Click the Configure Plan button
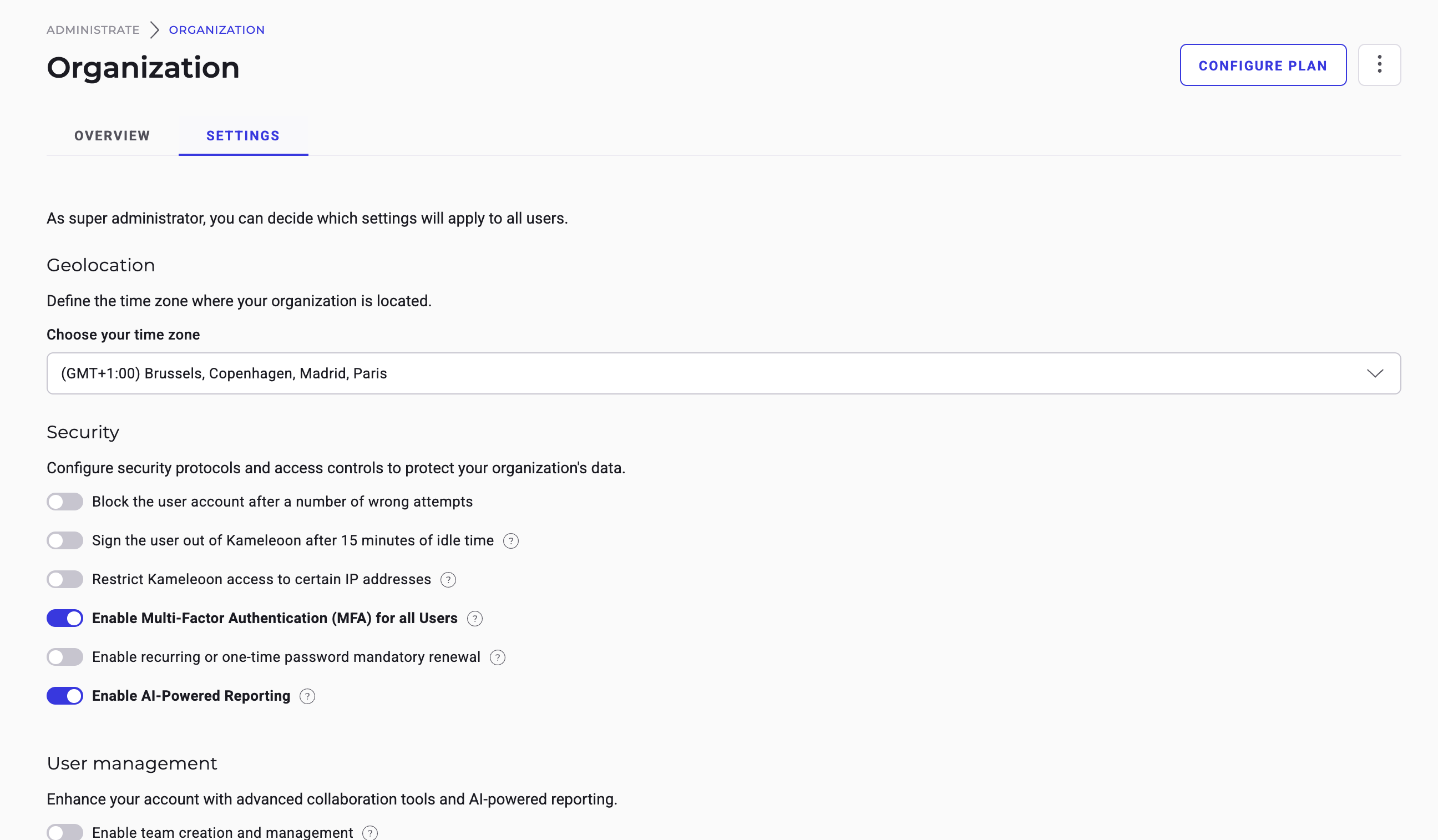1438x840 pixels. pos(1263,65)
